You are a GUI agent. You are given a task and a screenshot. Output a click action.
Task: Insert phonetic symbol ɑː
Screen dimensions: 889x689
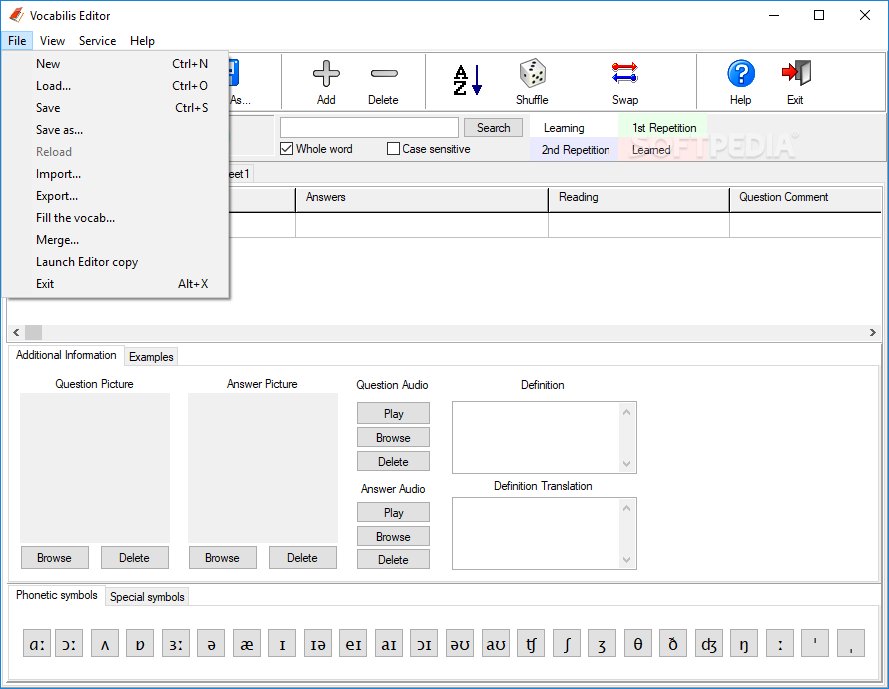37,644
